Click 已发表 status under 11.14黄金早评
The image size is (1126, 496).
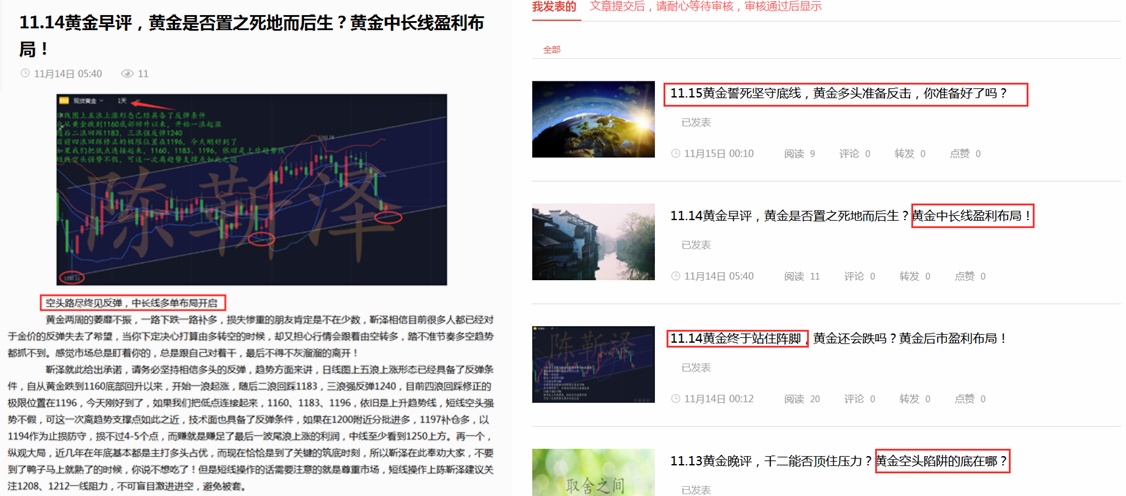tap(696, 245)
